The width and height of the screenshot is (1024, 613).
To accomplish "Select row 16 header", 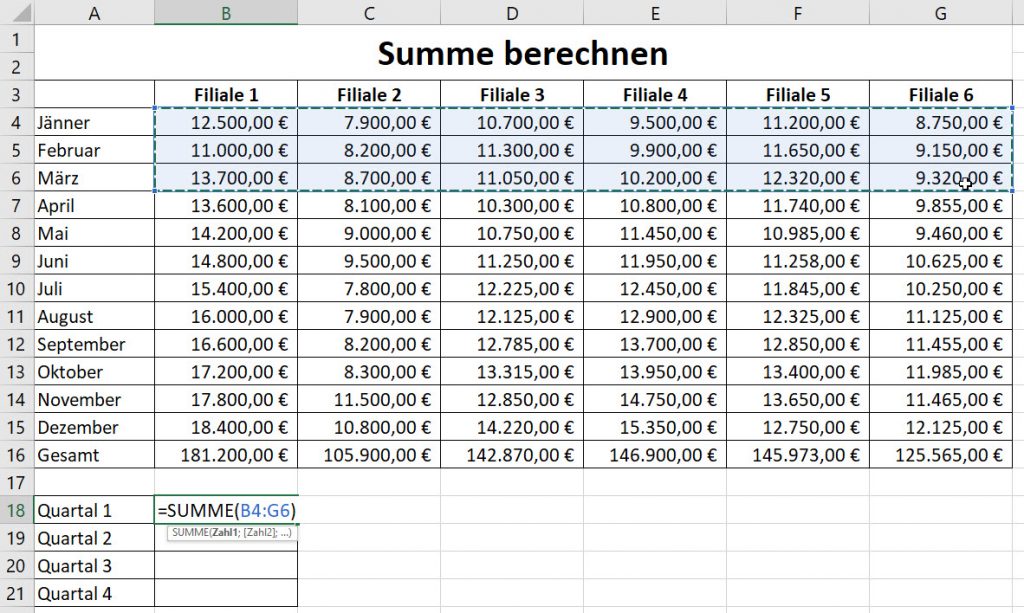I will (x=17, y=455).
